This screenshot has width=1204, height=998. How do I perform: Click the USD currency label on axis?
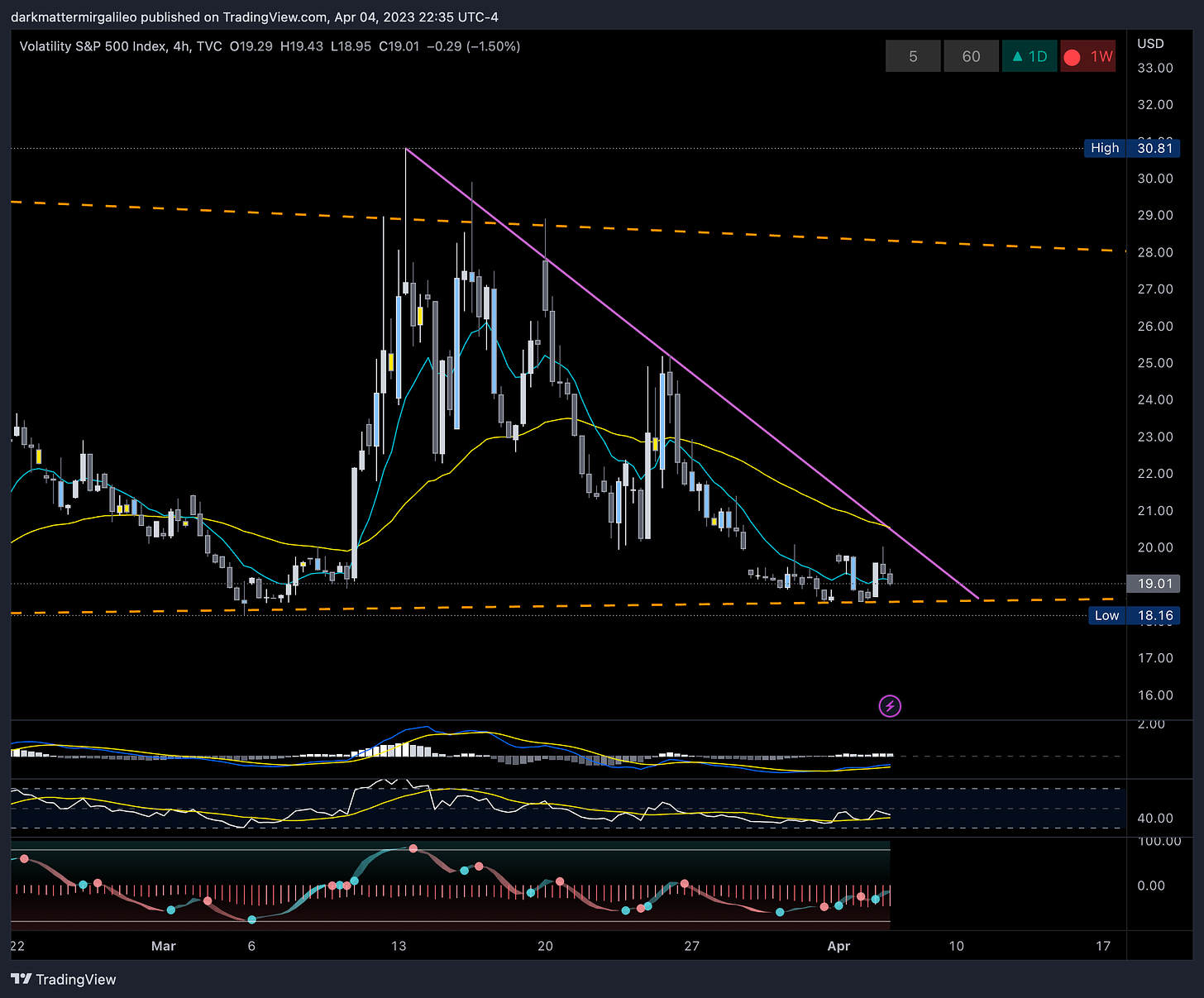click(1150, 43)
